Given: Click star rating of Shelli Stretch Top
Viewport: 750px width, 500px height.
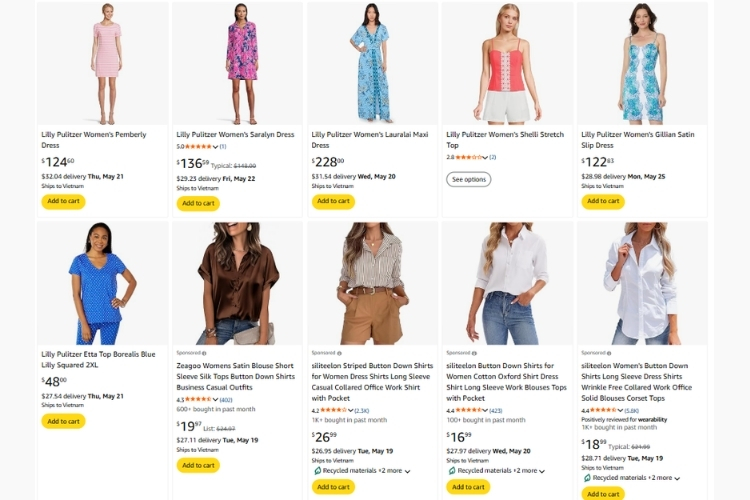Looking at the screenshot, I should 469,157.
